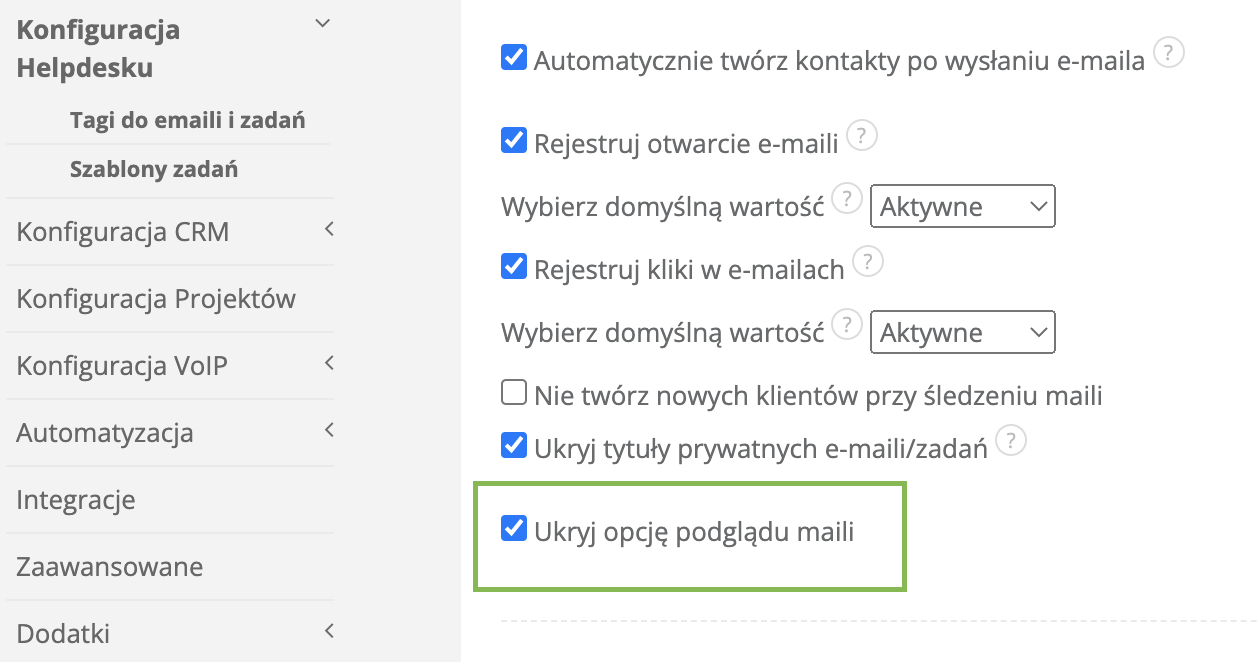Image resolution: width=1258 pixels, height=662 pixels.
Task: Click help icon beside first Wybierz domyślną wartość
Action: (x=847, y=199)
